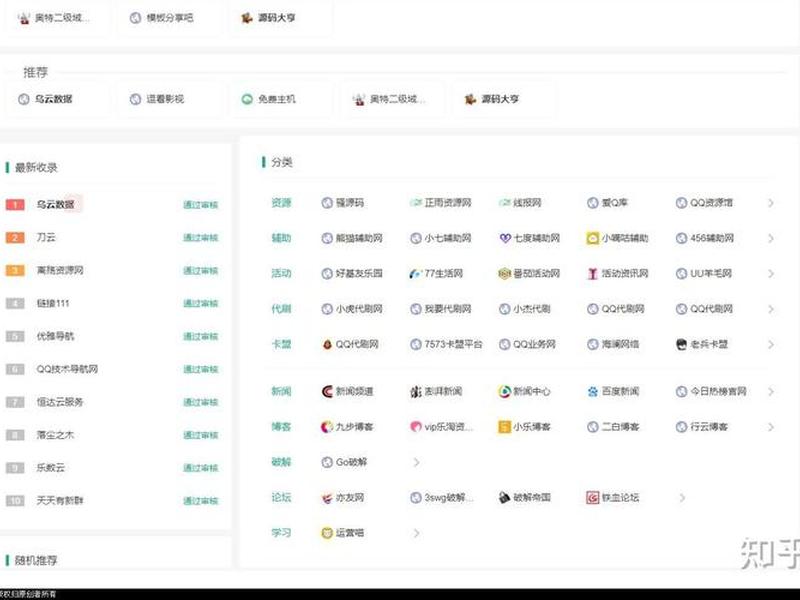This screenshot has height=600, width=800.
Task: Click QQ代刷网 flame icon in 卡盟 row
Action: (327, 344)
